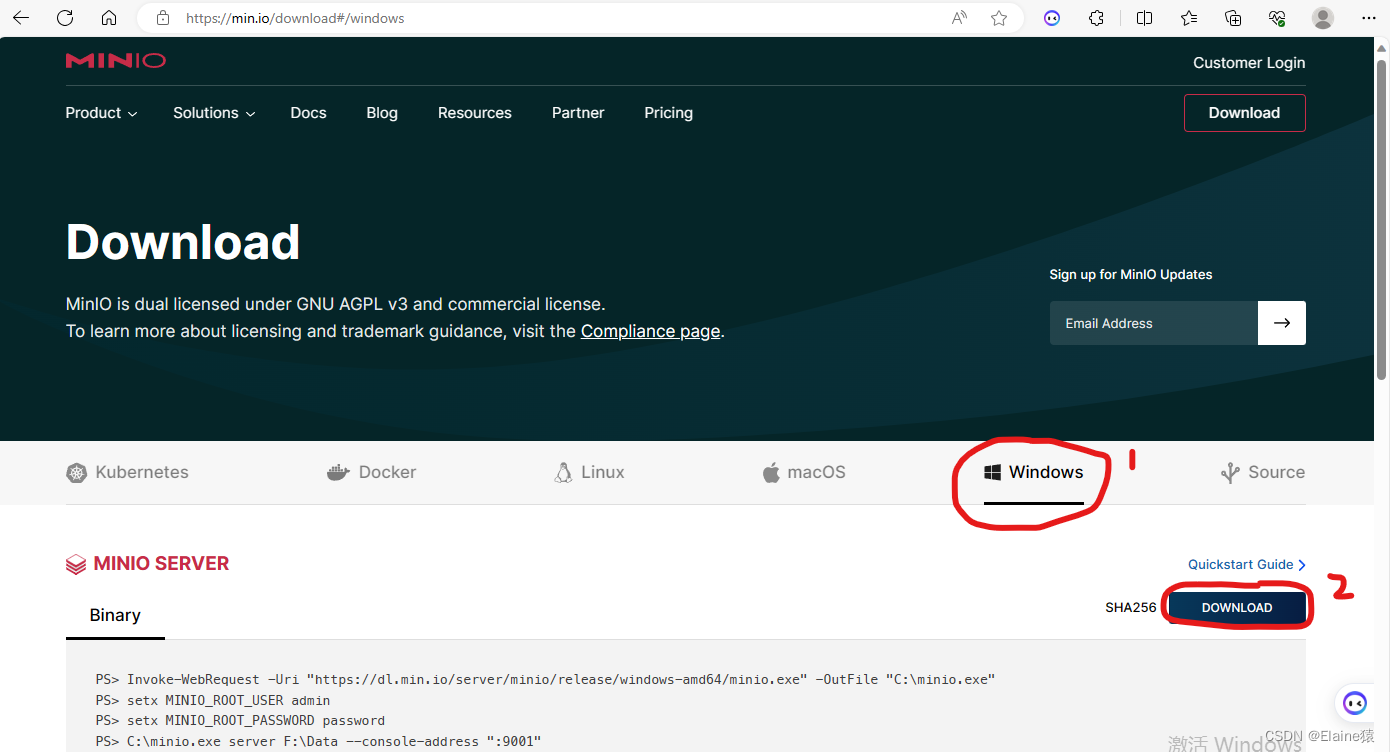The height and width of the screenshot is (752, 1390).
Task: Submit email with the arrow button
Action: click(x=1282, y=323)
